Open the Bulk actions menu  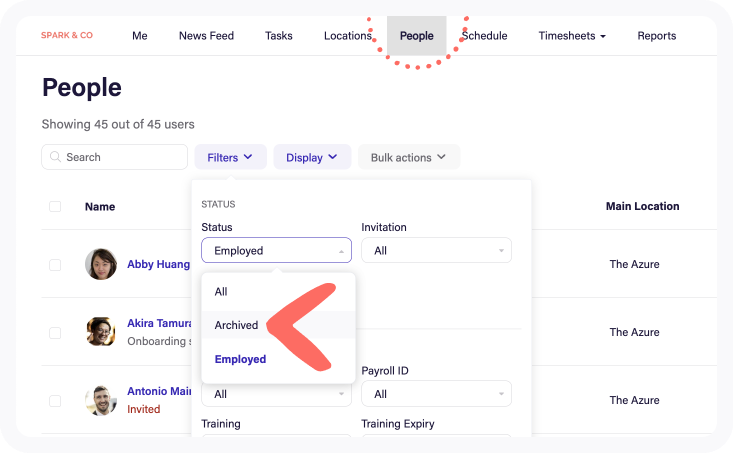409,157
